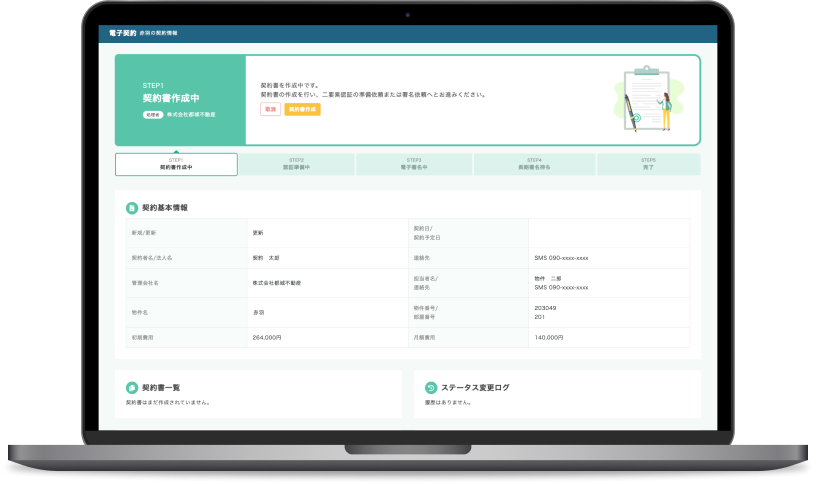Click SMS number in the 連絡先 row
This screenshot has width=816, height=484.
click(x=561, y=258)
